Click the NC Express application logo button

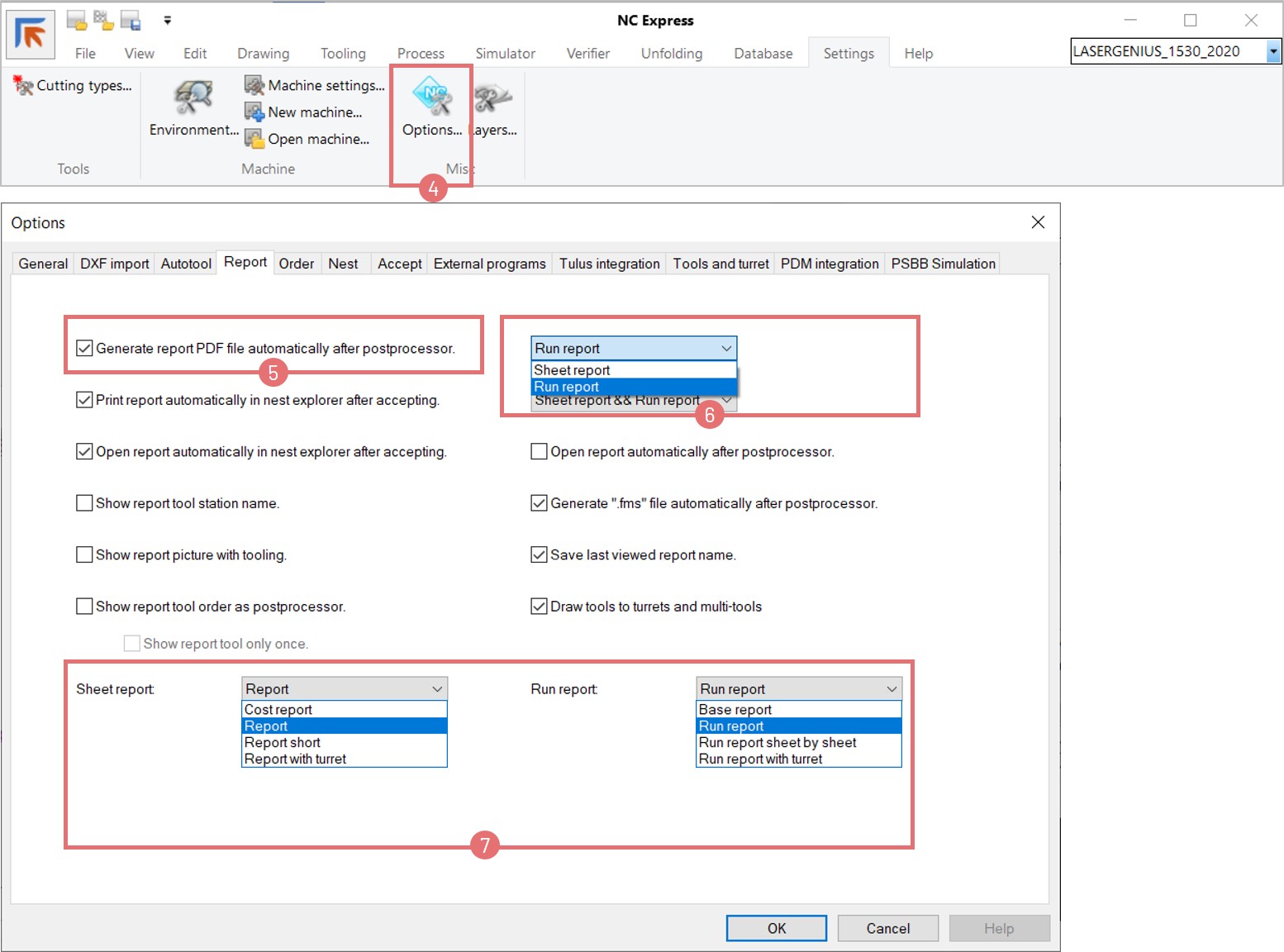click(31, 35)
